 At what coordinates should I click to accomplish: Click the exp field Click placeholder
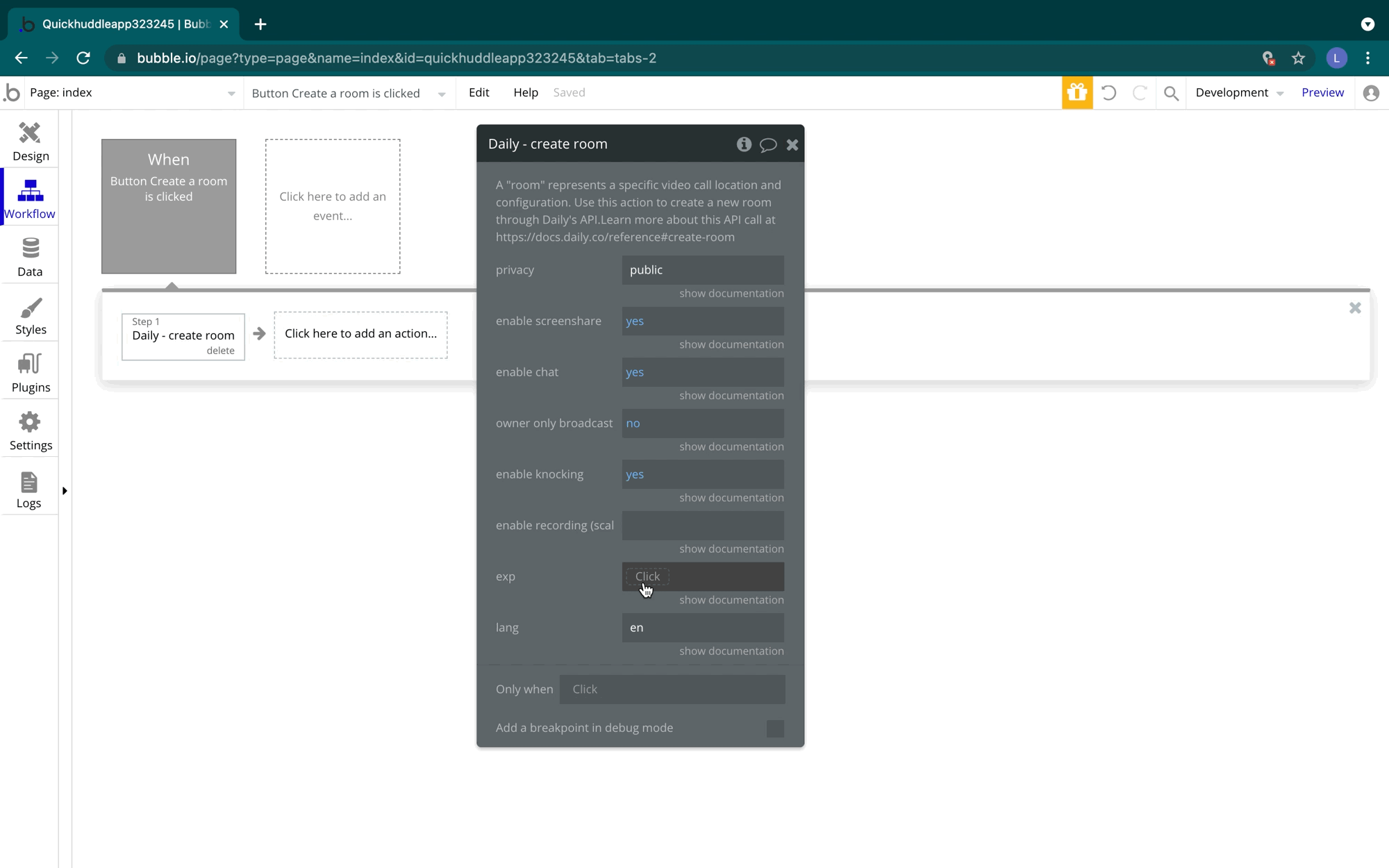pos(647,576)
